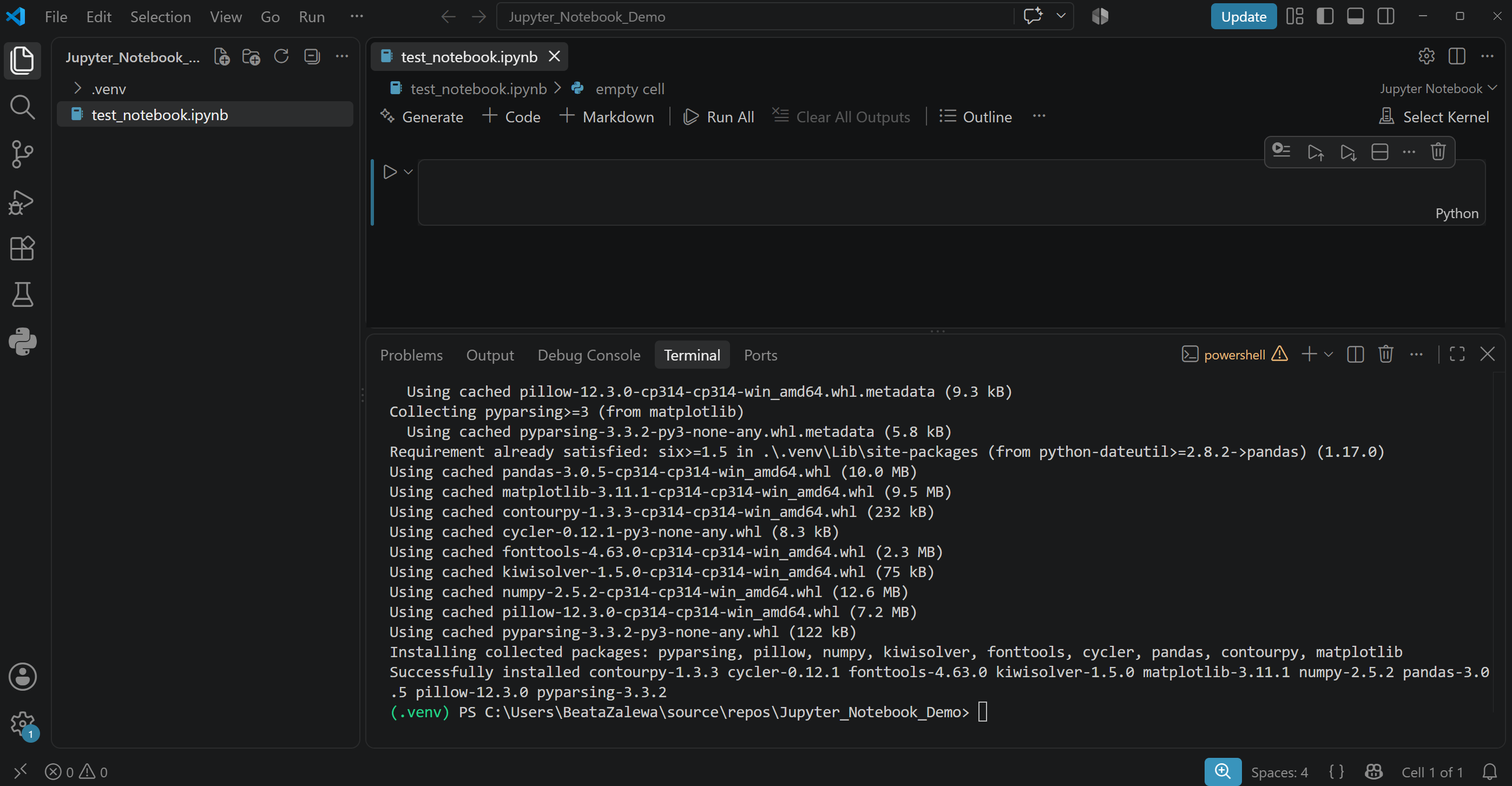Create a new folder in Explorer
Screen dimensions: 1512x786
coord(251,57)
